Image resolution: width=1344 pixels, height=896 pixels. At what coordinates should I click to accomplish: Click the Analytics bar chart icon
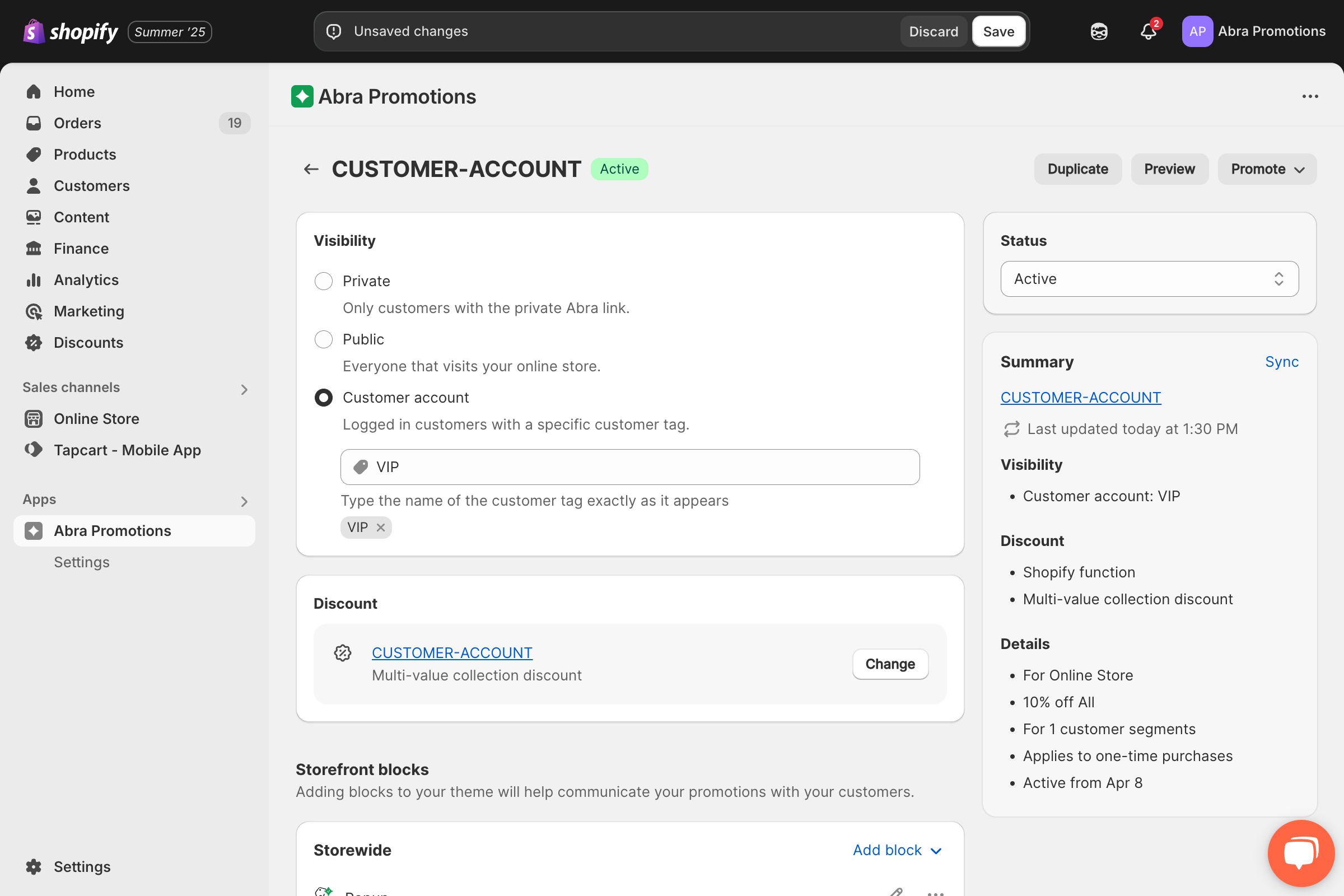point(34,280)
